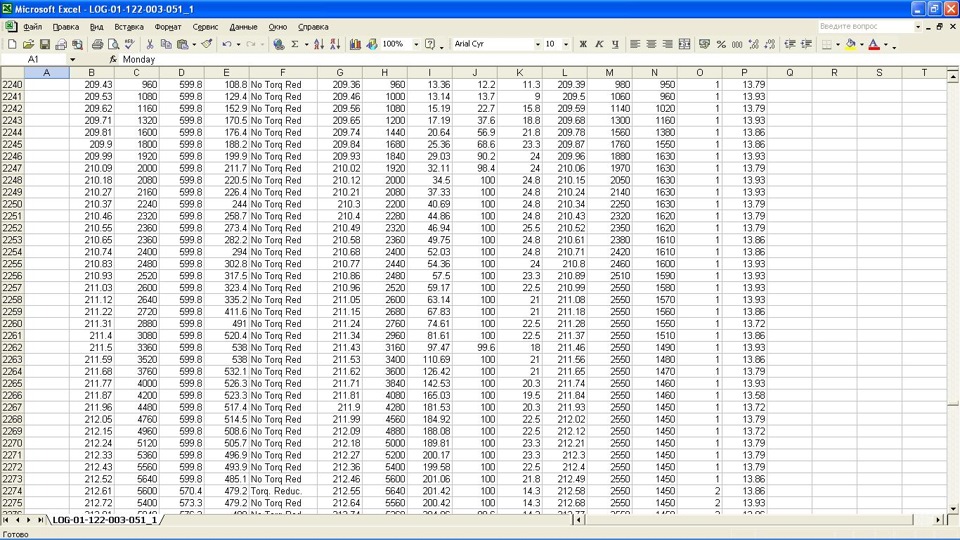The height and width of the screenshot is (540, 960).
Task: Open the Вставка menu
Action: [x=129, y=27]
